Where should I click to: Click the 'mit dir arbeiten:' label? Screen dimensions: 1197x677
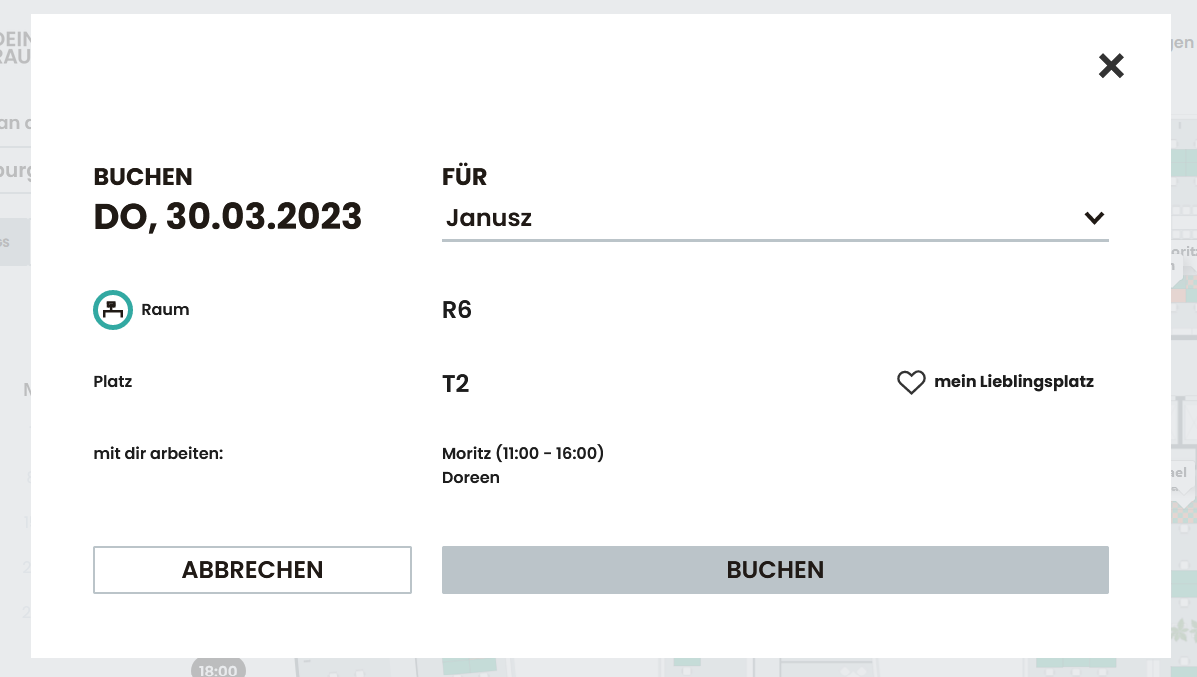pos(158,454)
